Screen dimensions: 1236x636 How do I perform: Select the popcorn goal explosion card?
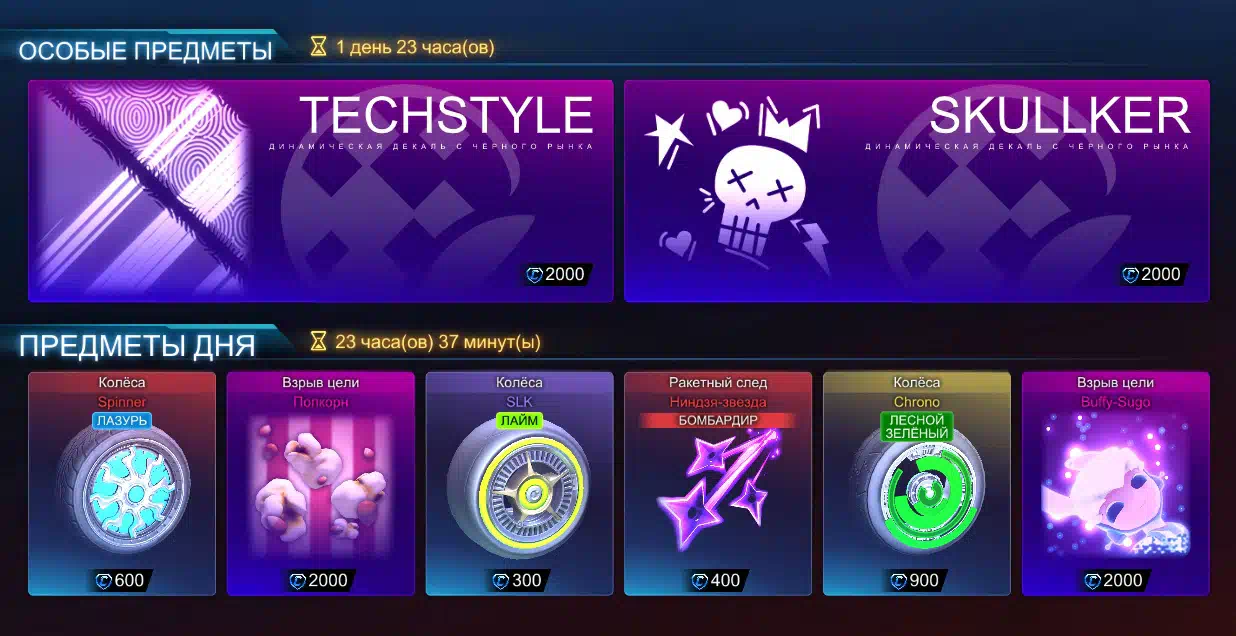pyautogui.click(x=320, y=484)
